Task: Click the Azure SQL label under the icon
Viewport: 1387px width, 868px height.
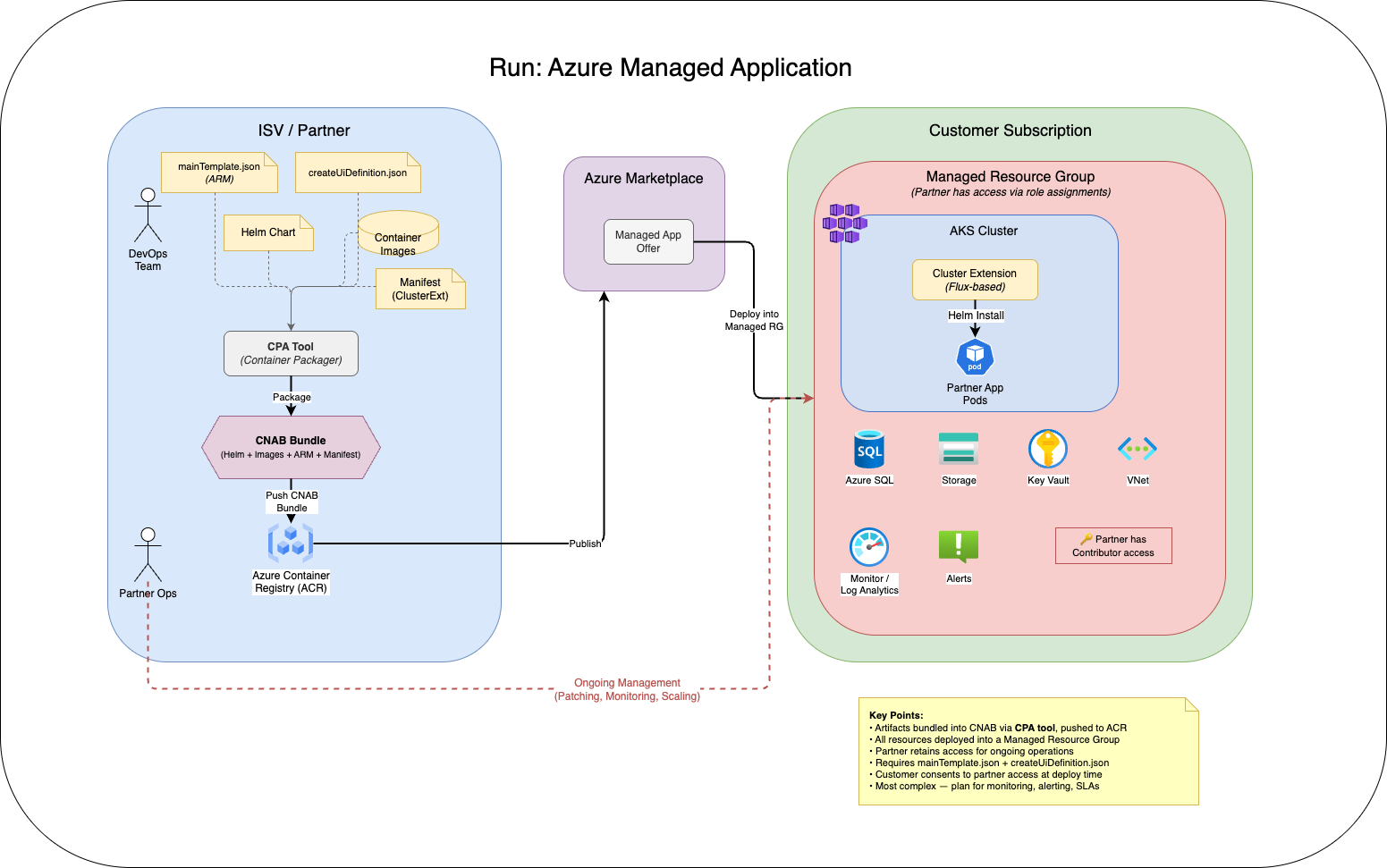Action: pos(869,480)
